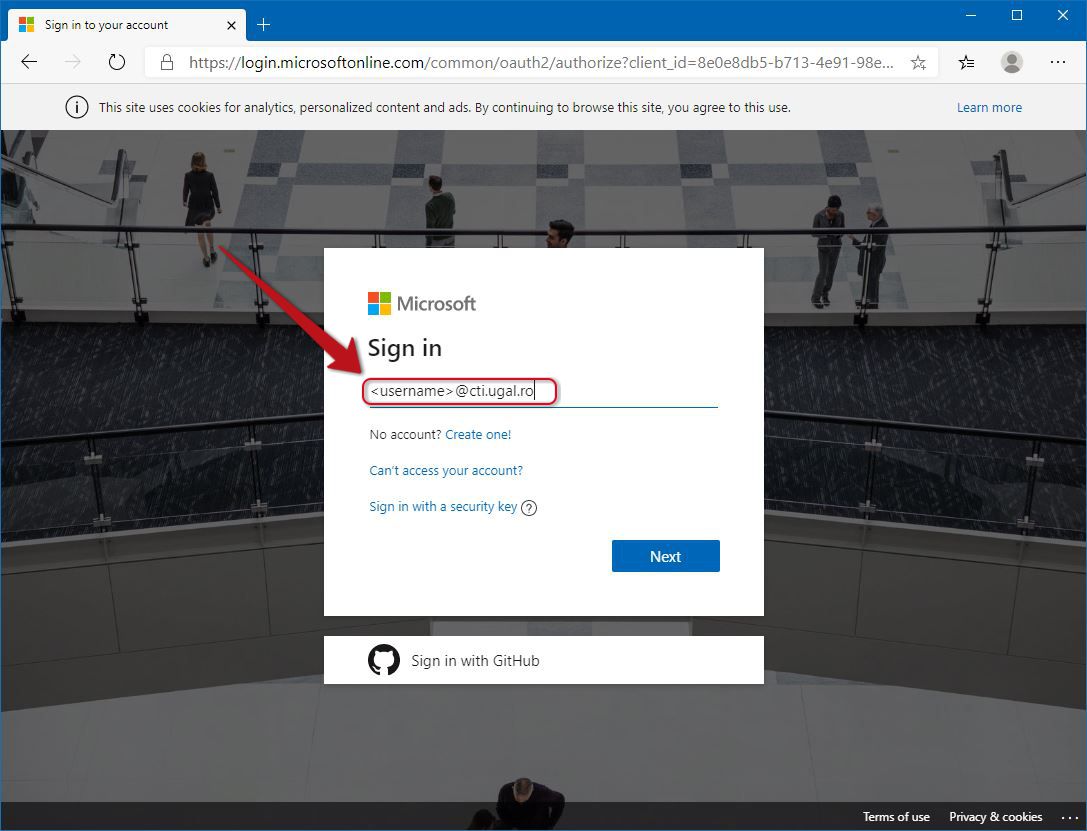
Task: Click the Microsoft logo in sign-in box
Action: [x=421, y=304]
